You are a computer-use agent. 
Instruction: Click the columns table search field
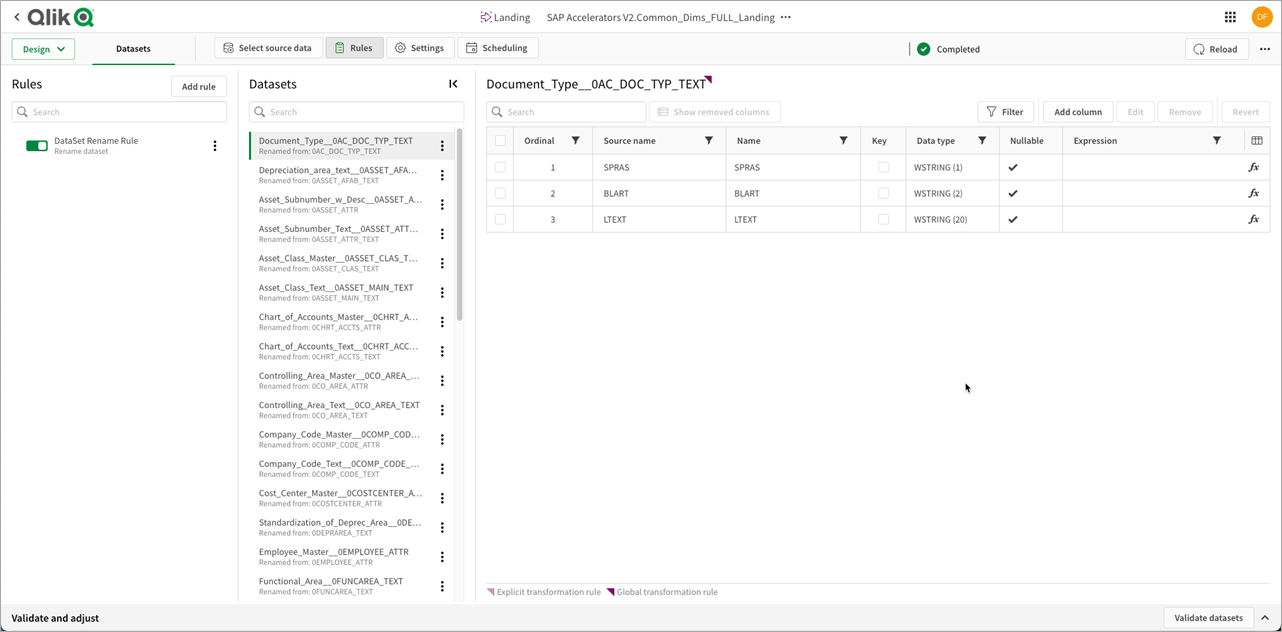[566, 112]
